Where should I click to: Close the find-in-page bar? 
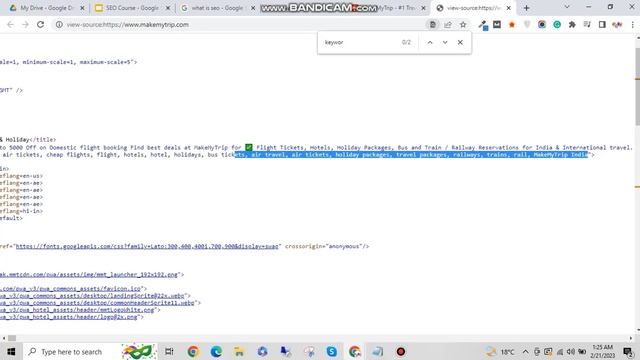click(x=460, y=42)
